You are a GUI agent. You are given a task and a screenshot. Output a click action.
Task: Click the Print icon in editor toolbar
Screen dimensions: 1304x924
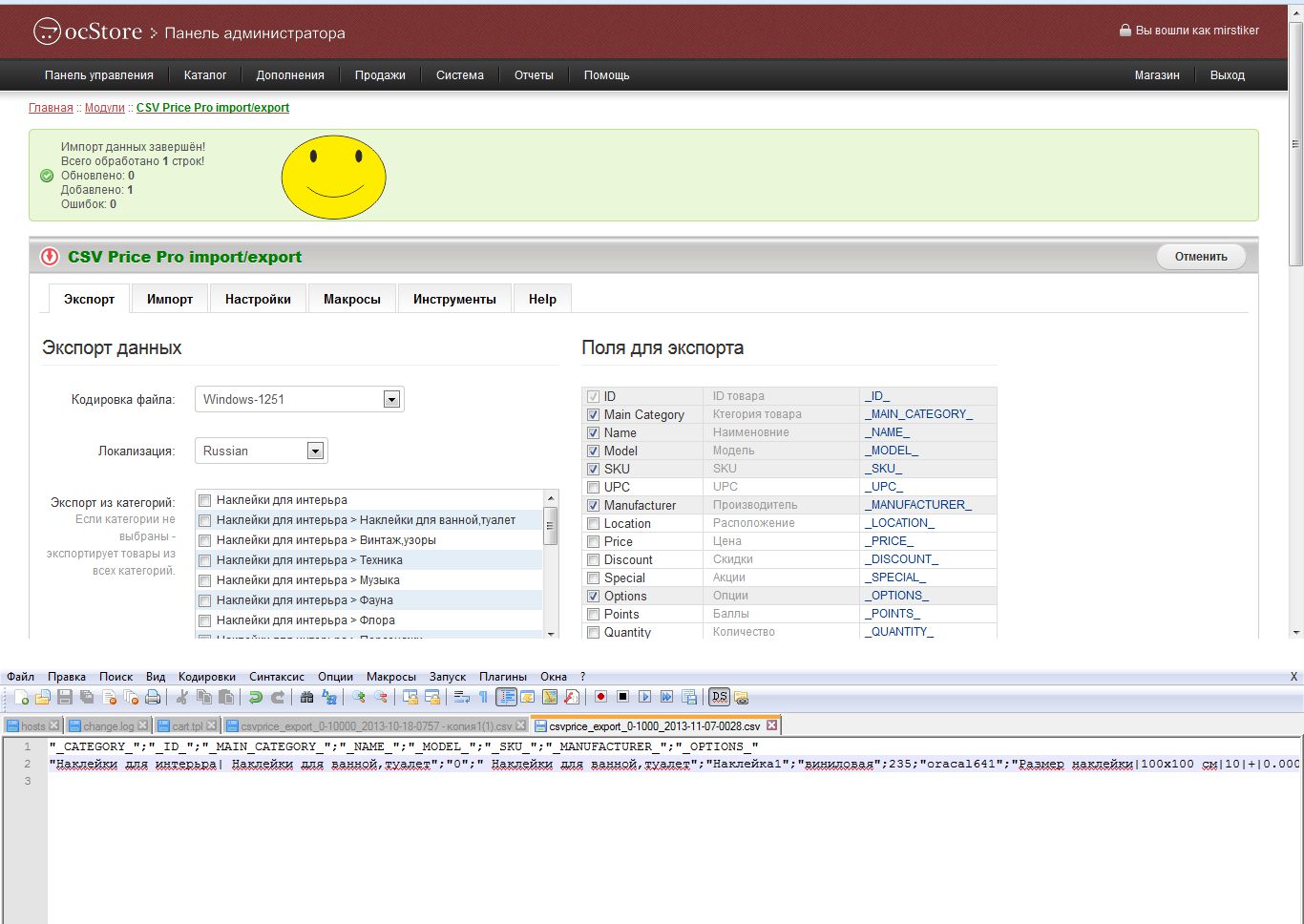[x=152, y=697]
